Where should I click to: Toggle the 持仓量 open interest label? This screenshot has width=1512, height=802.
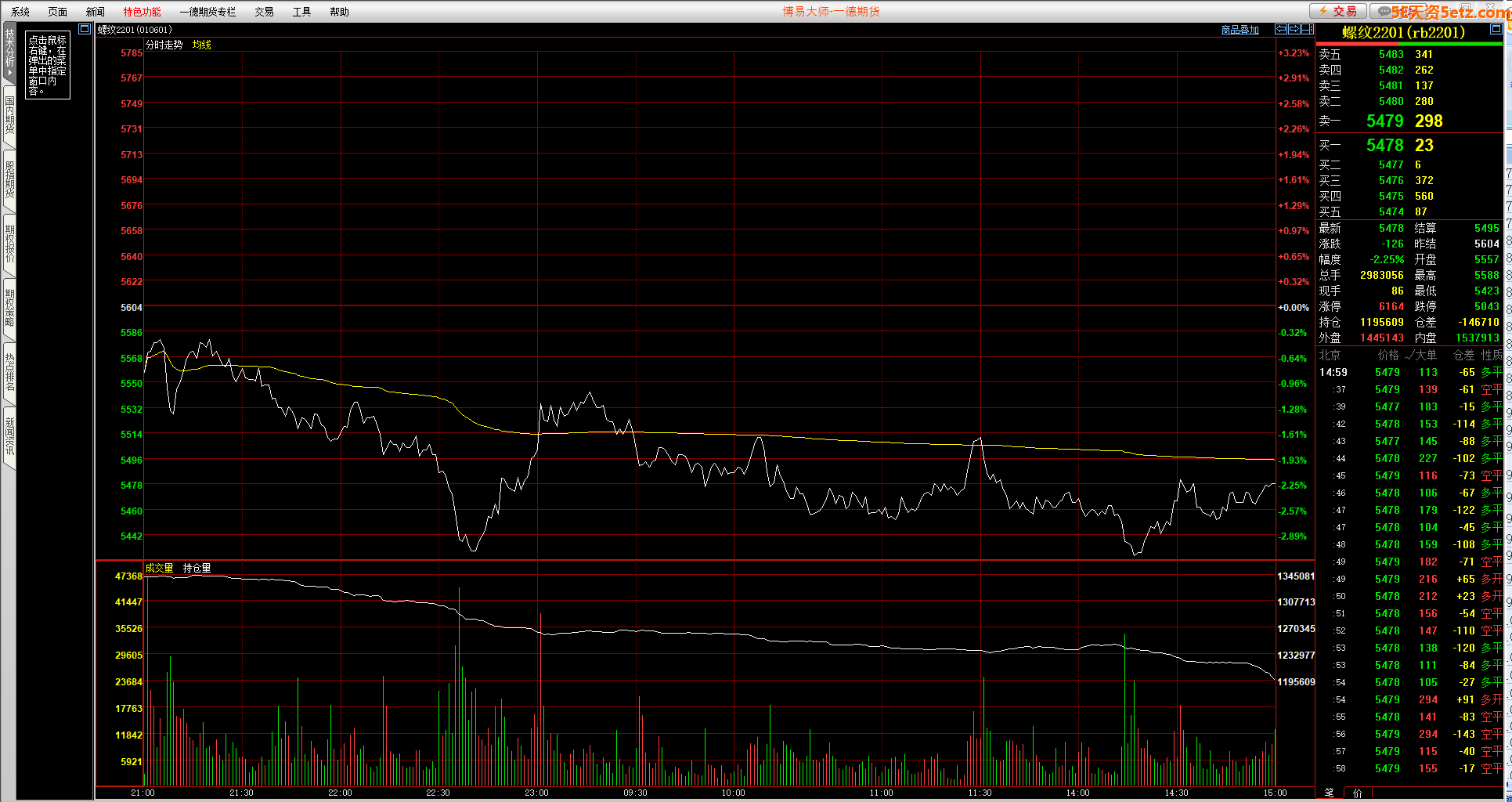pos(197,568)
